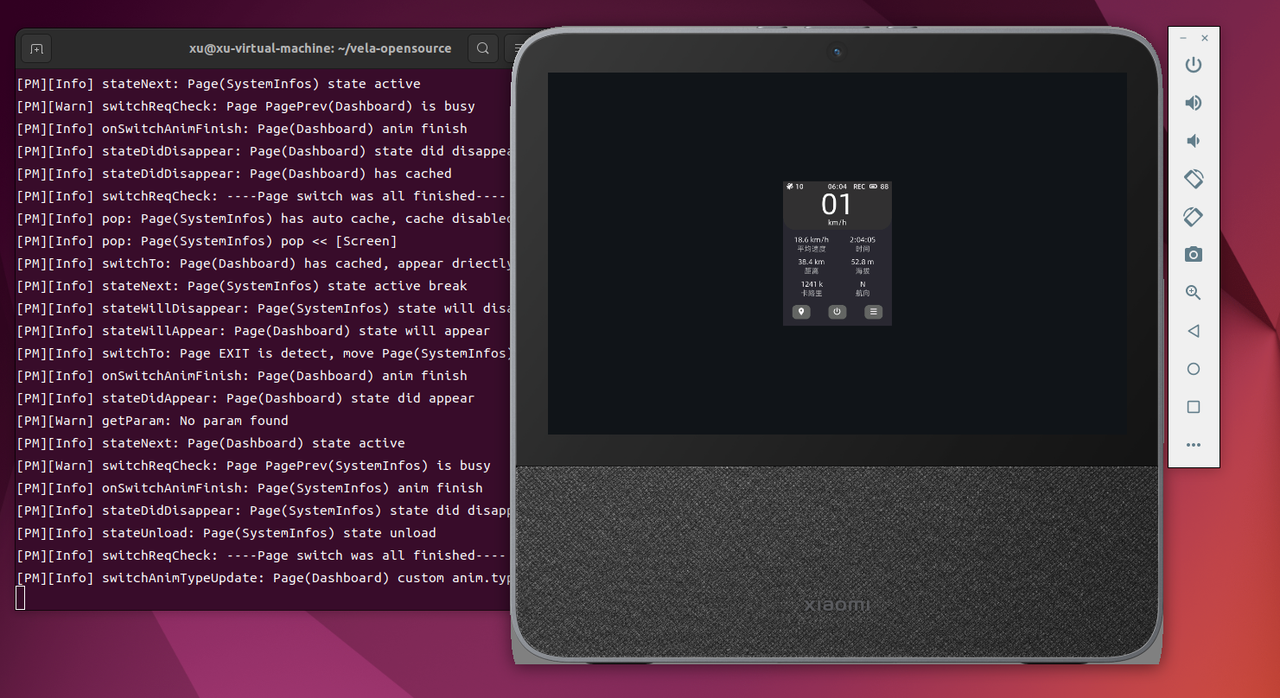Screen dimensions: 1280x698
Task: Click the terminal title xu@xu-virtual-machine
Action: [320, 48]
